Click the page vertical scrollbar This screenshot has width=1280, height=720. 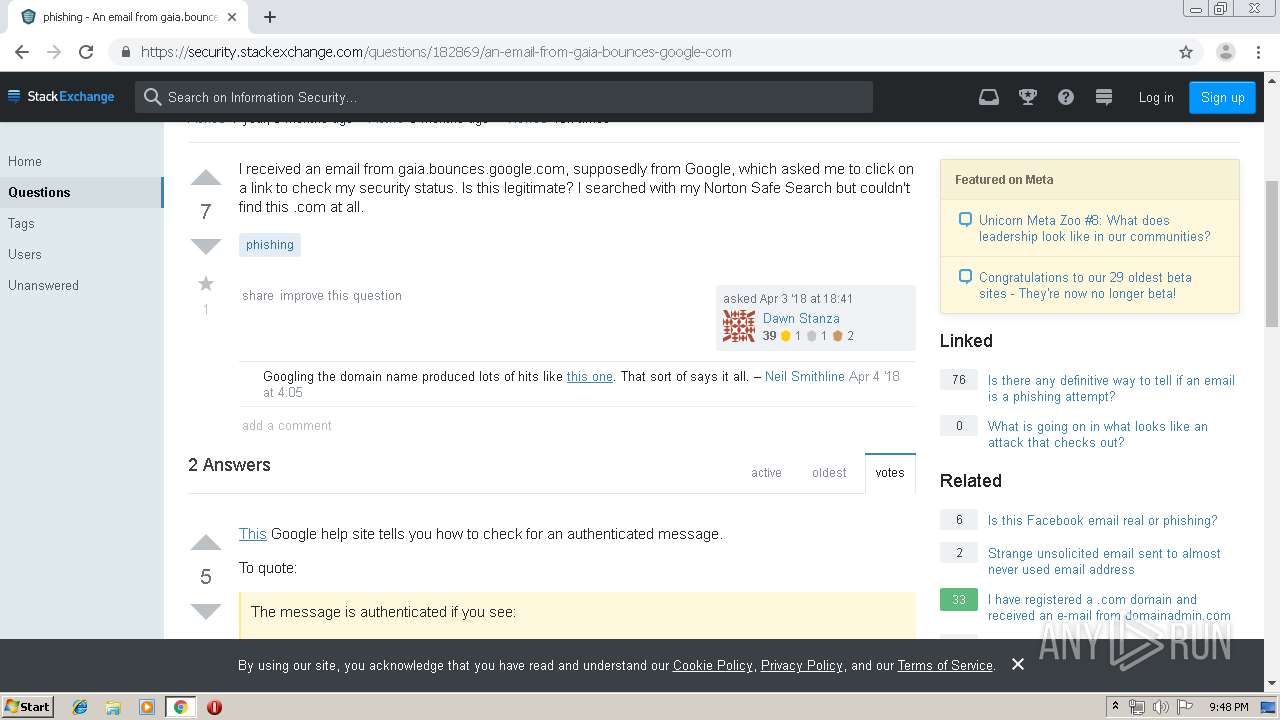(x=1272, y=254)
